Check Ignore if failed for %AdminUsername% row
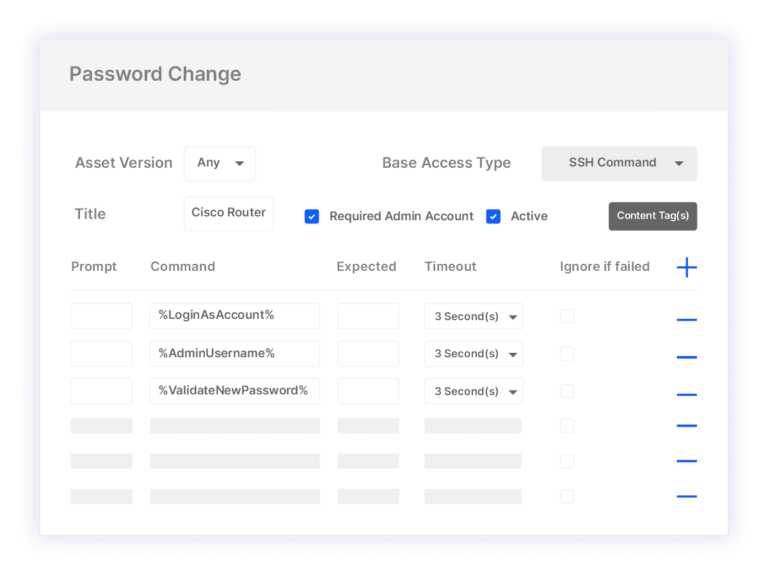The width and height of the screenshot is (768, 575). [x=567, y=353]
